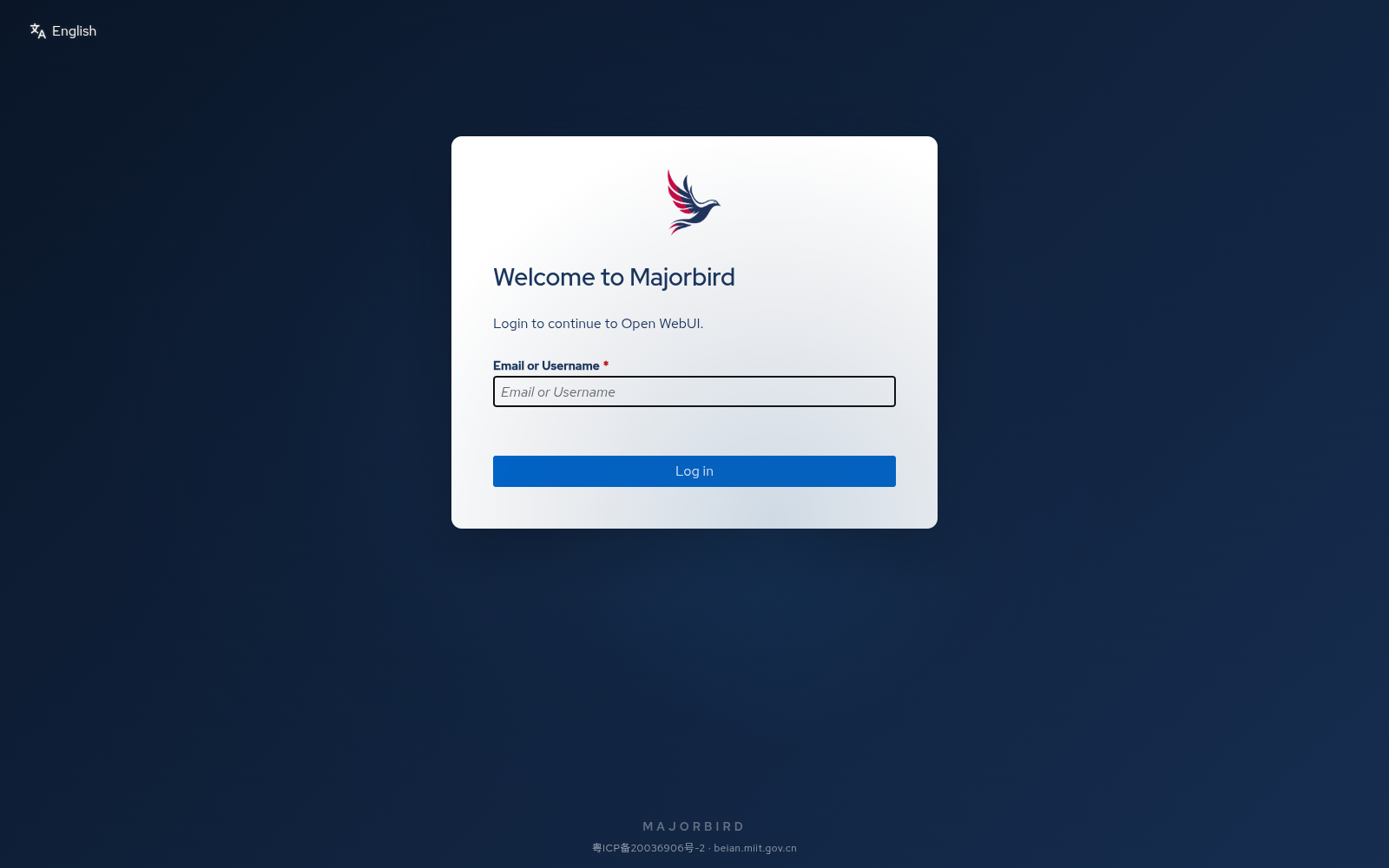Click the translate language icon
The height and width of the screenshot is (868, 1389).
click(x=38, y=31)
